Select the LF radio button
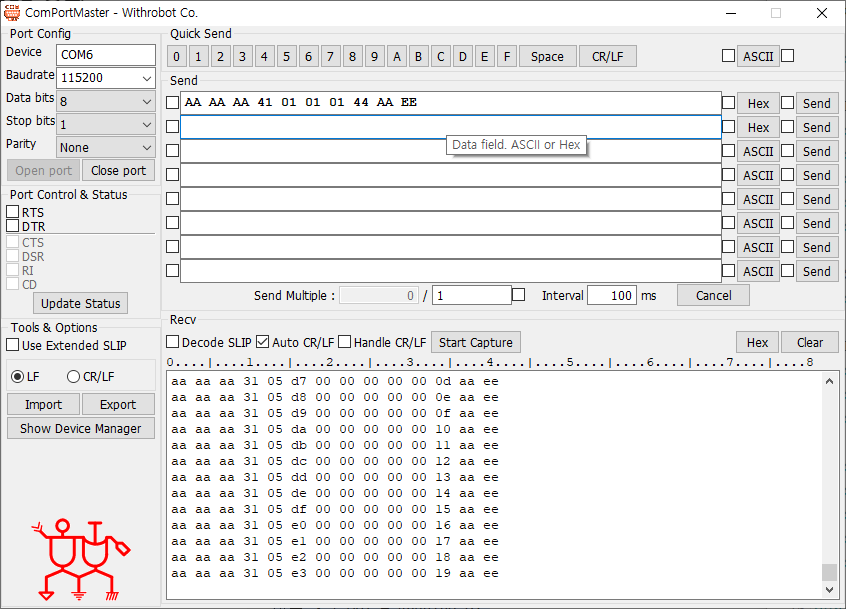 coord(17,377)
